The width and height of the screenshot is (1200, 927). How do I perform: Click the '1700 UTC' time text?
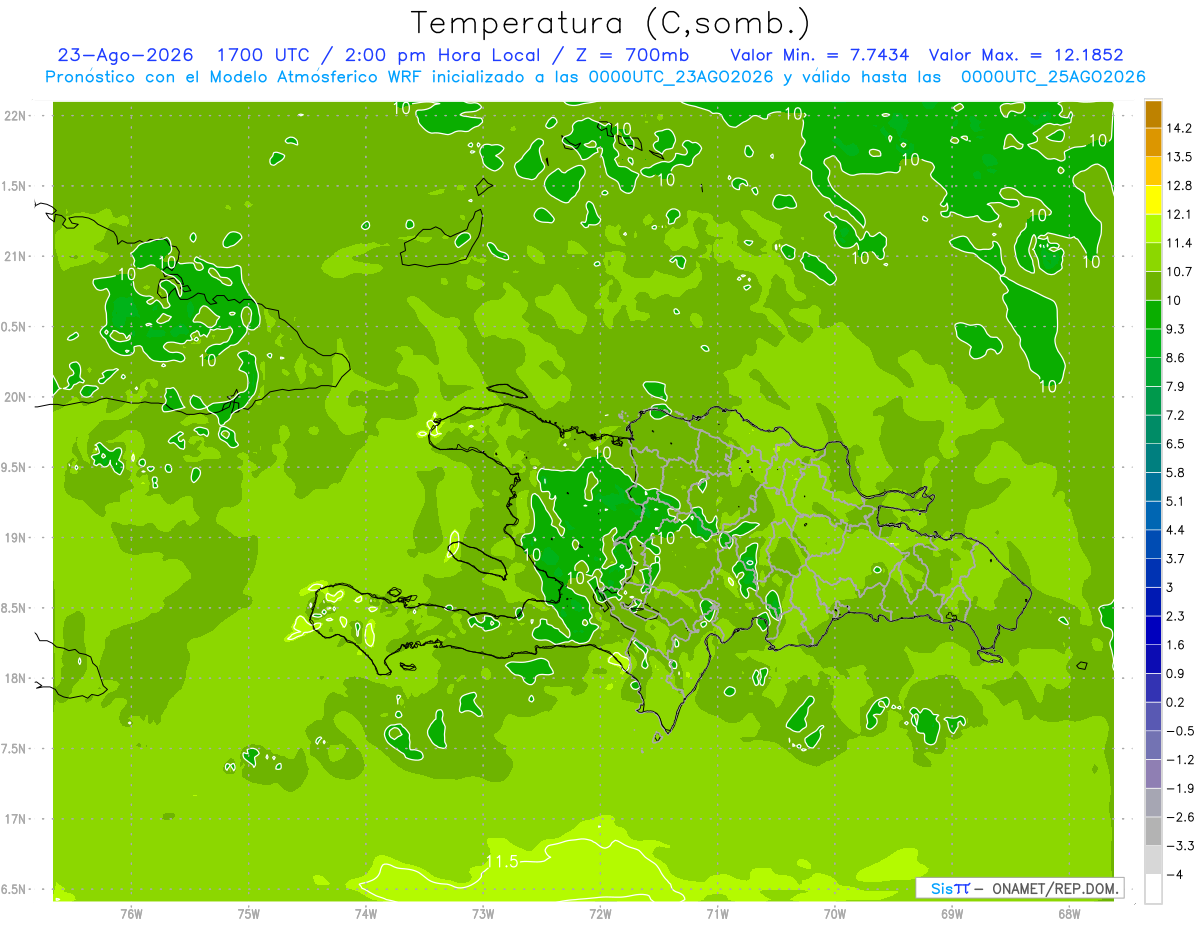[x=263, y=55]
